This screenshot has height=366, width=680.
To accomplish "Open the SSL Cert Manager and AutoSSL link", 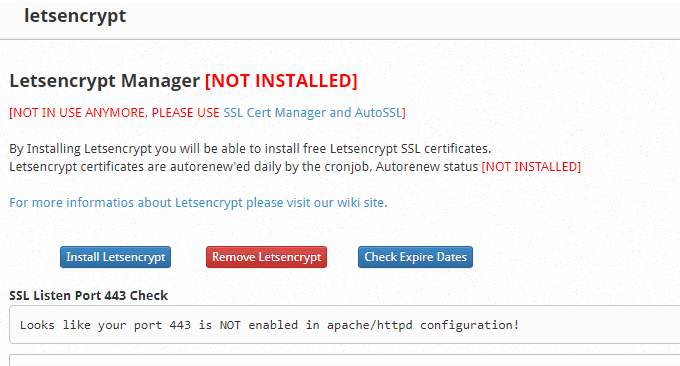I will pos(313,113).
